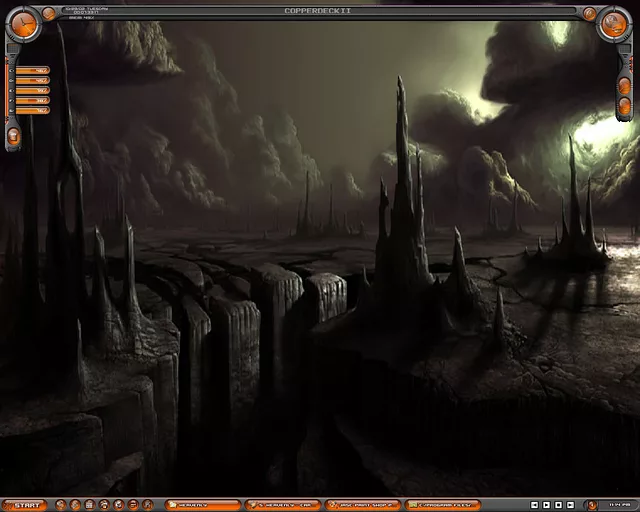Image resolution: width=640 pixels, height=512 pixels.
Task: Click the small orange orb beside the clock
Action: 49,14
